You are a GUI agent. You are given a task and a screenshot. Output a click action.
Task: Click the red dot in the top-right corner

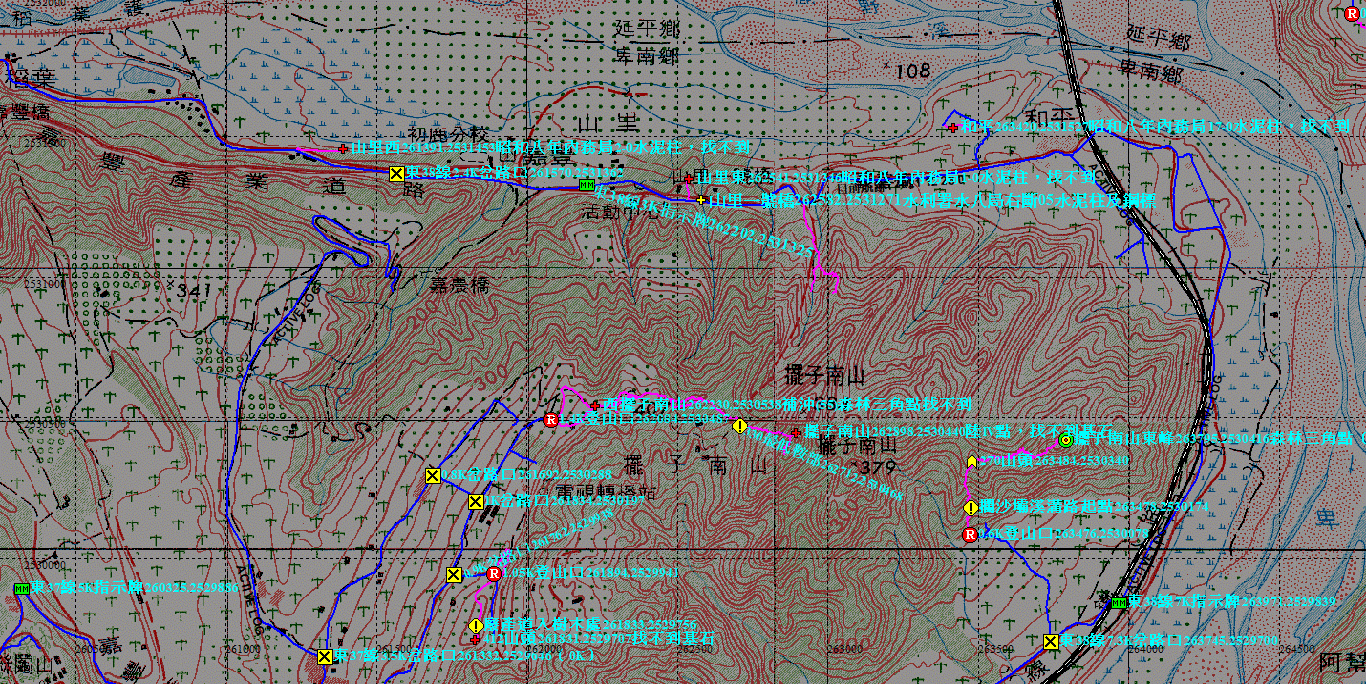1353,14
